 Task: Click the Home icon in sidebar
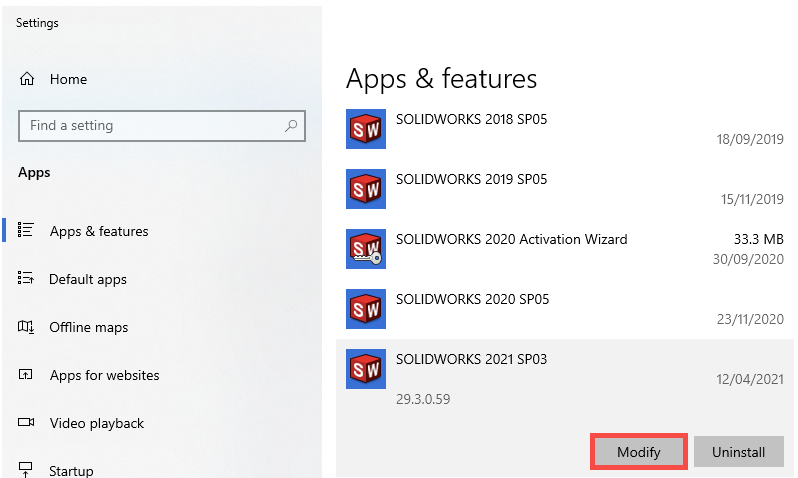point(28,79)
